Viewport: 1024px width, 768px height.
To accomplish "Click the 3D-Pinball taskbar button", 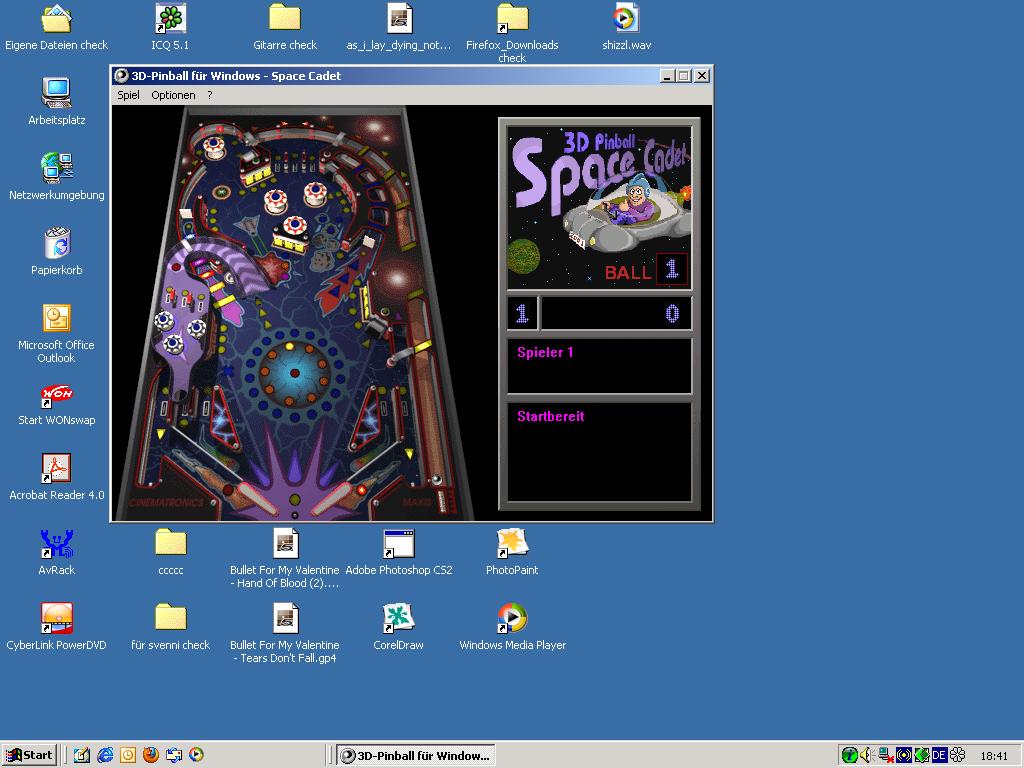I will point(416,756).
